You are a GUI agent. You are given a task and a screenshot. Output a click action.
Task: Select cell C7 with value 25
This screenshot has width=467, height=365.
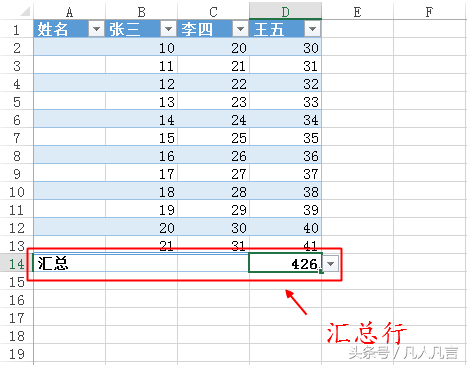pyautogui.click(x=213, y=138)
